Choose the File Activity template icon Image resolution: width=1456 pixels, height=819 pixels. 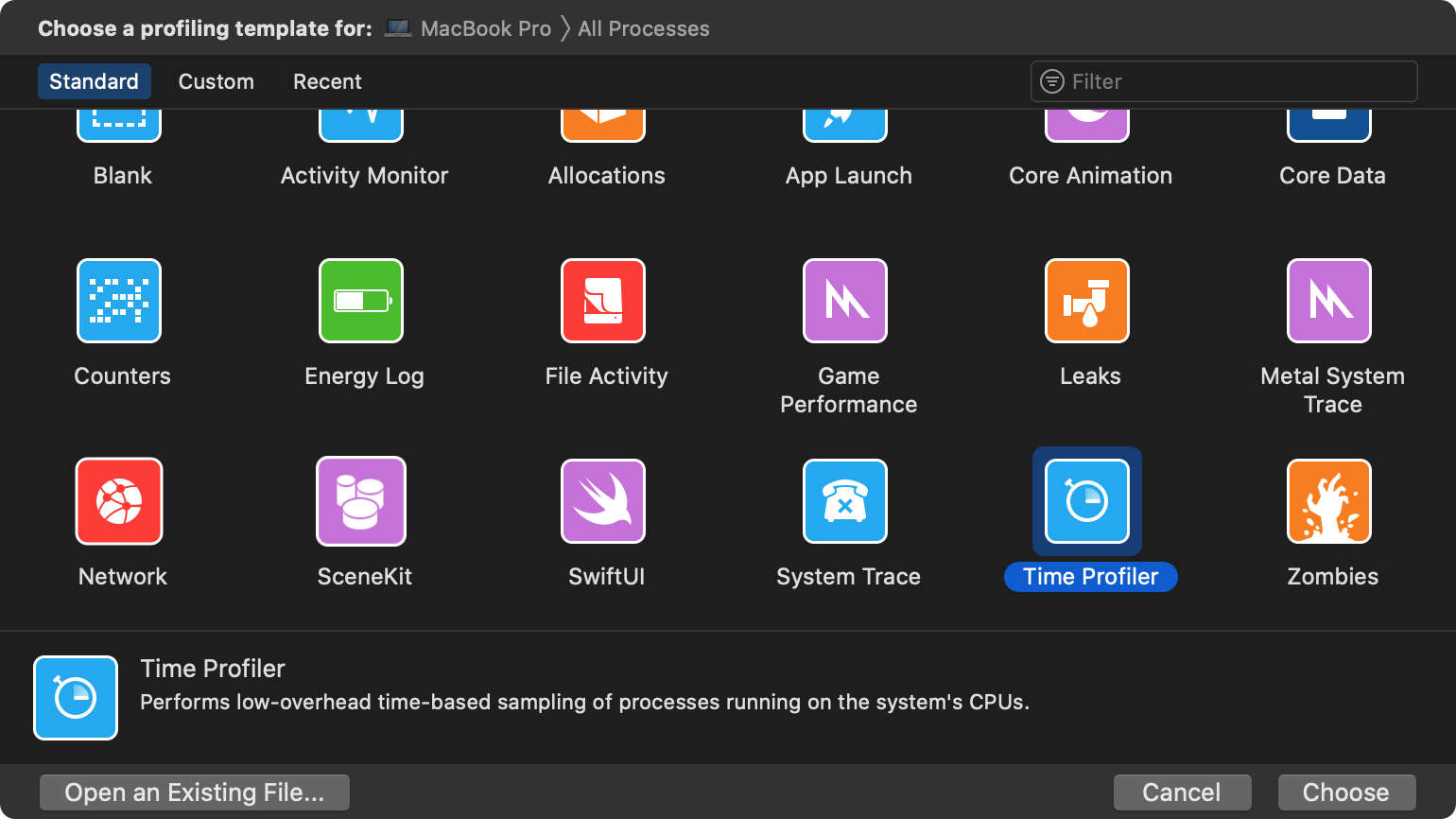[603, 301]
